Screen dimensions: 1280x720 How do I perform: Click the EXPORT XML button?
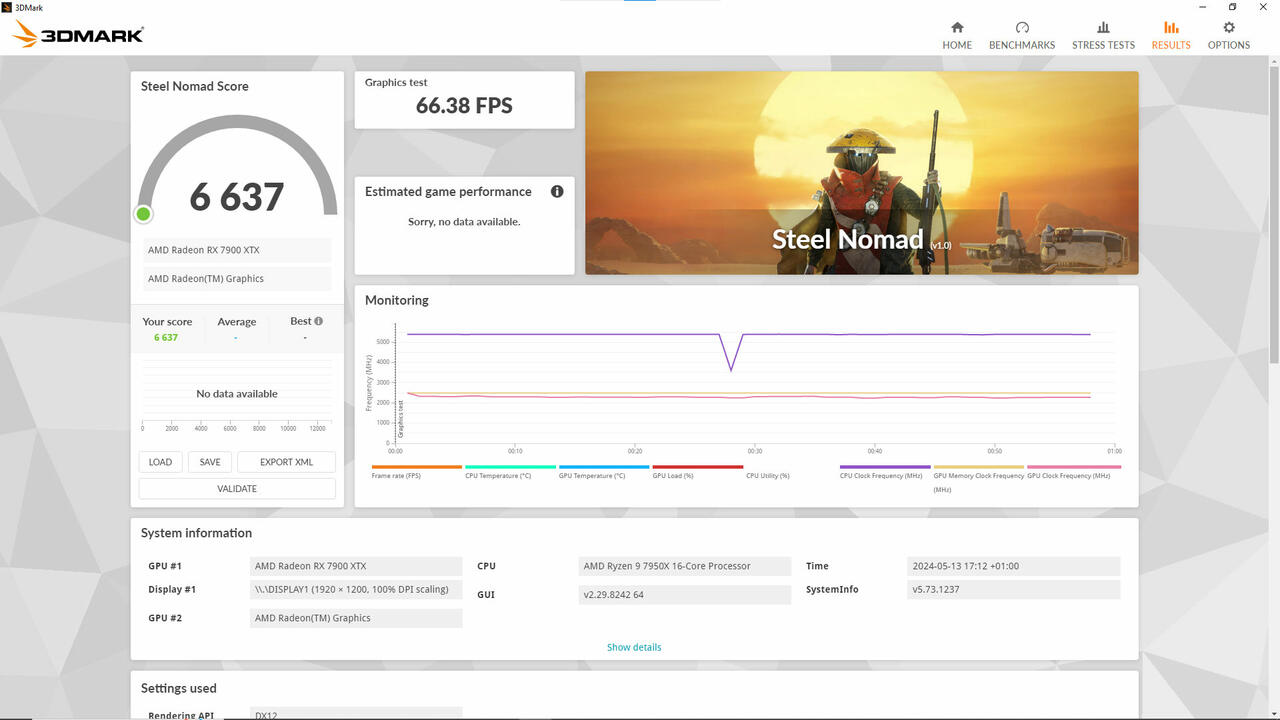[286, 462]
